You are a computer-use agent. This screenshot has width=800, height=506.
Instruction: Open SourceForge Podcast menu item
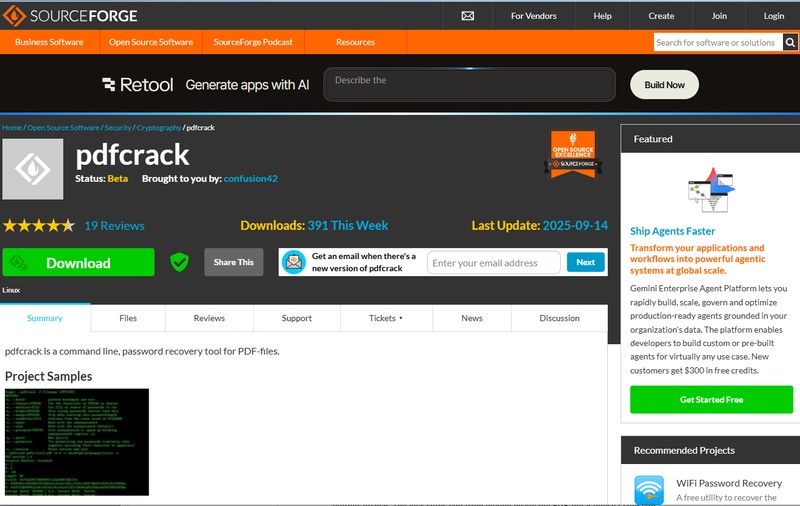(253, 42)
